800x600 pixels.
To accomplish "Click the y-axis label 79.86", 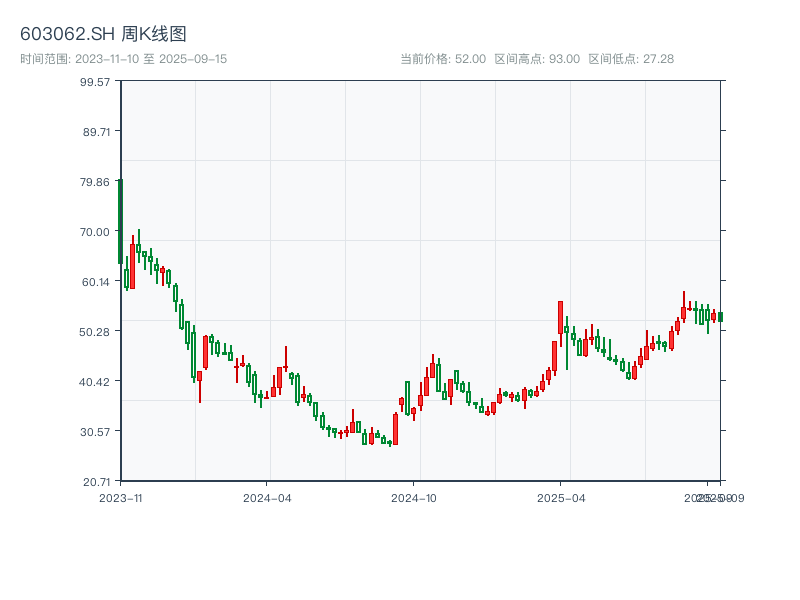I will click(x=95, y=182).
